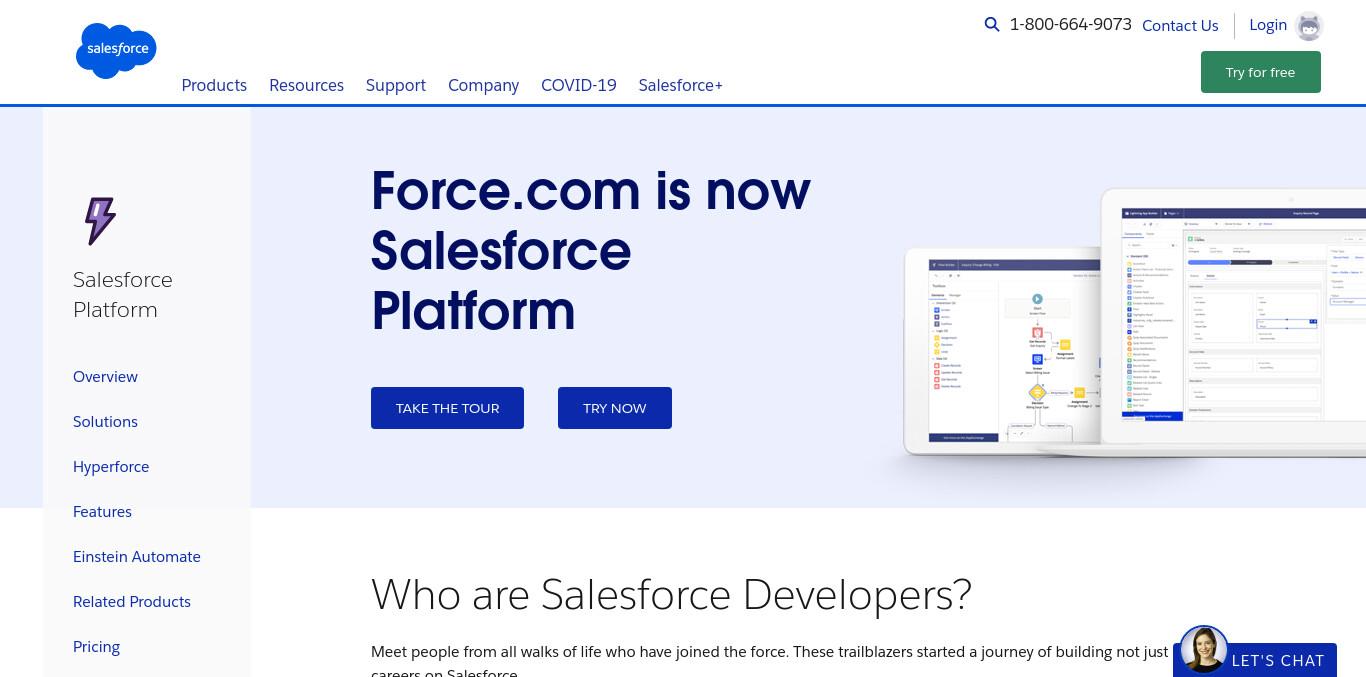Open the Salesforce+ menu item
The height and width of the screenshot is (677, 1366).
coord(681,85)
